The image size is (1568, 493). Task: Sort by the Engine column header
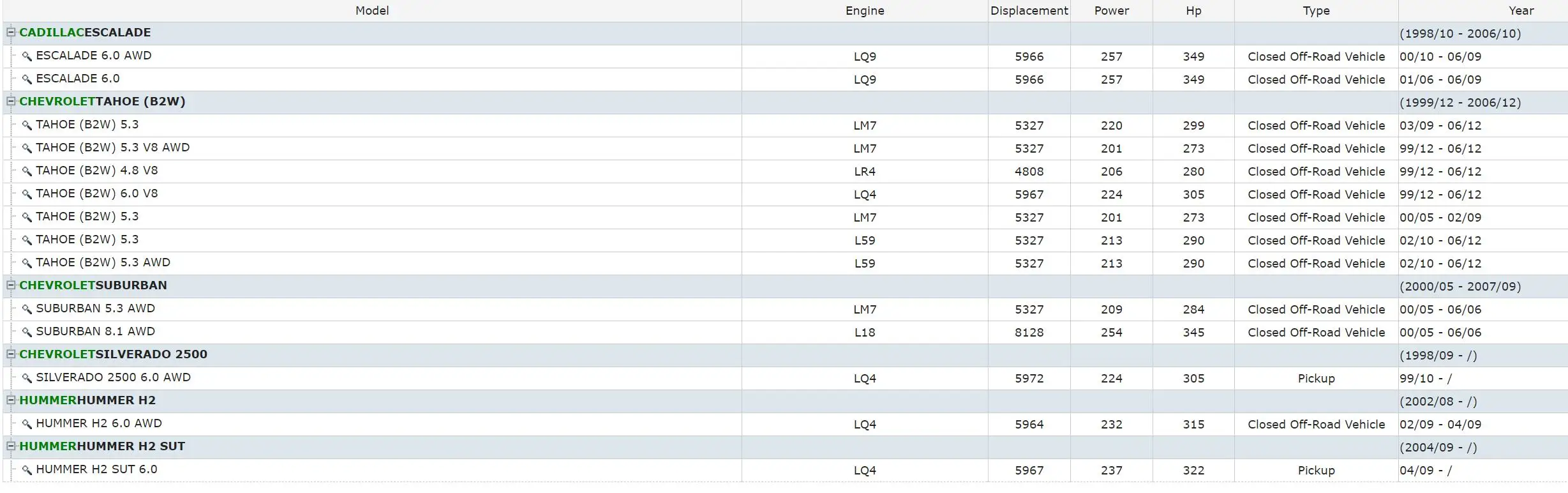pos(865,11)
